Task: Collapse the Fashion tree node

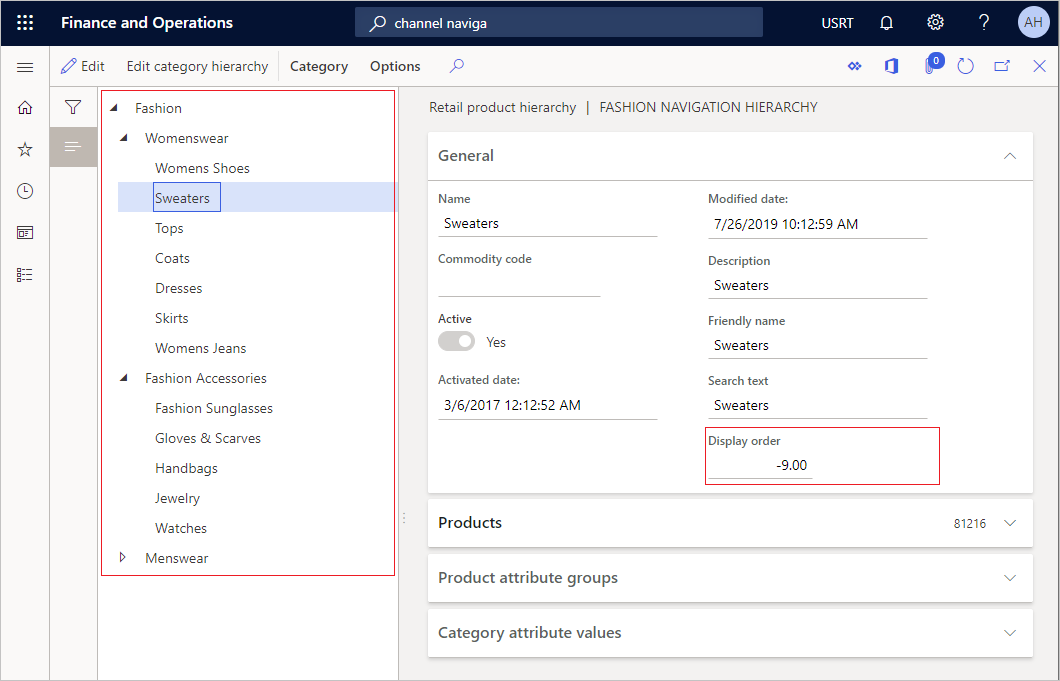Action: coord(114,108)
